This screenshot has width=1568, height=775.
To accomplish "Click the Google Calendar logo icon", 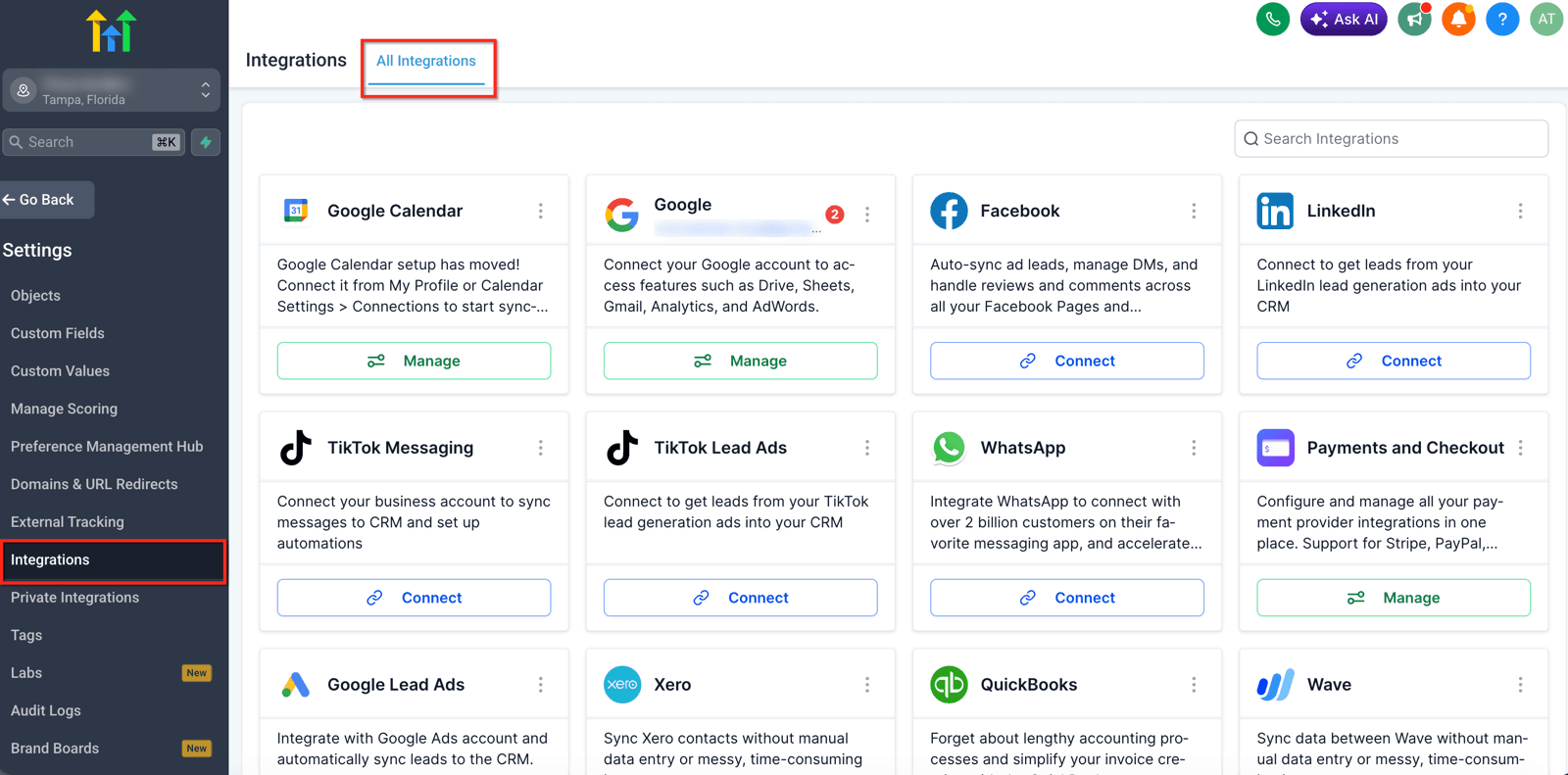I will click(x=296, y=211).
